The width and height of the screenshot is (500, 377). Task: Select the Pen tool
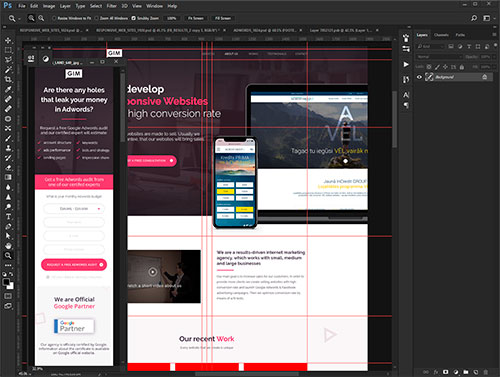(8, 226)
